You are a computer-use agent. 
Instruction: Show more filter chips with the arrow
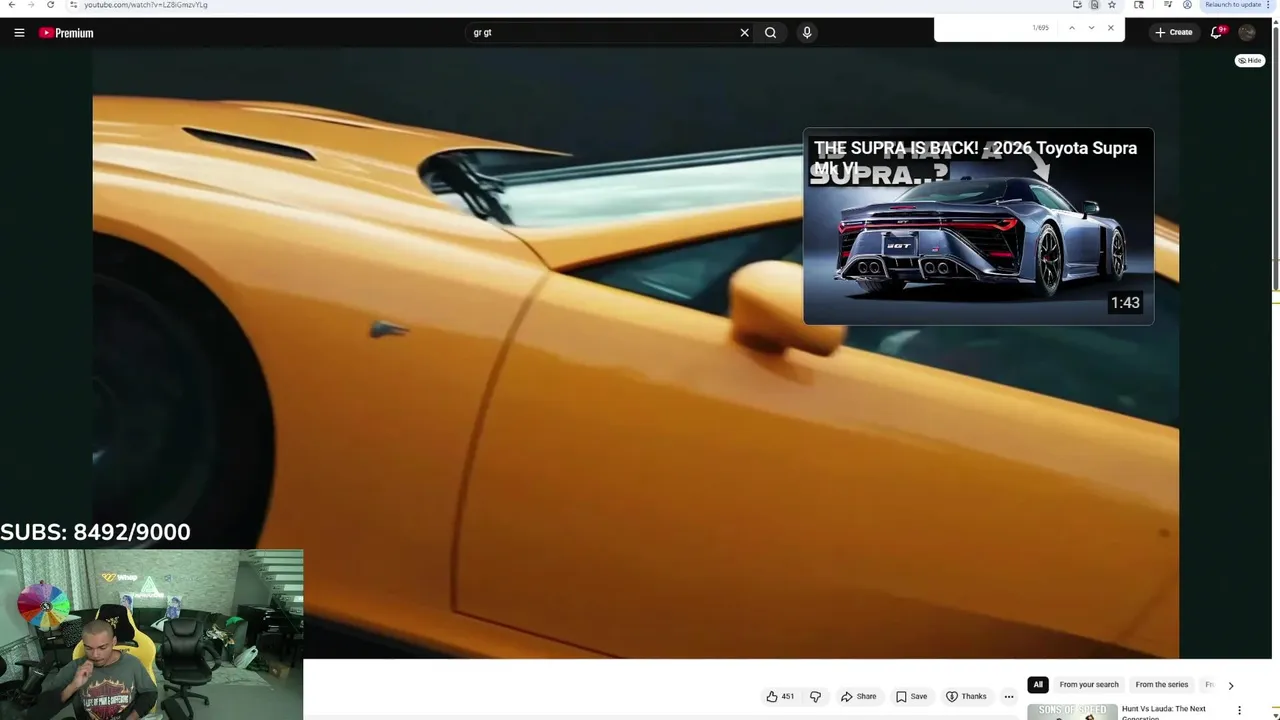pyautogui.click(x=1231, y=686)
